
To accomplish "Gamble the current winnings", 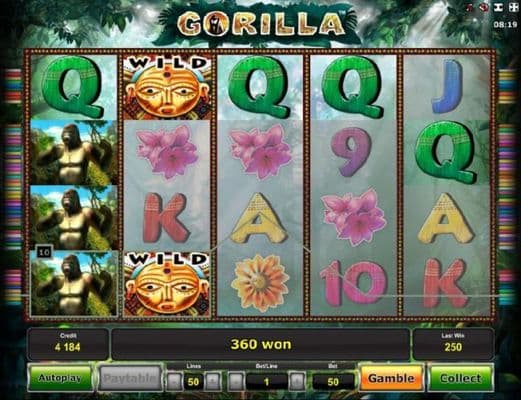I will click(x=391, y=378).
